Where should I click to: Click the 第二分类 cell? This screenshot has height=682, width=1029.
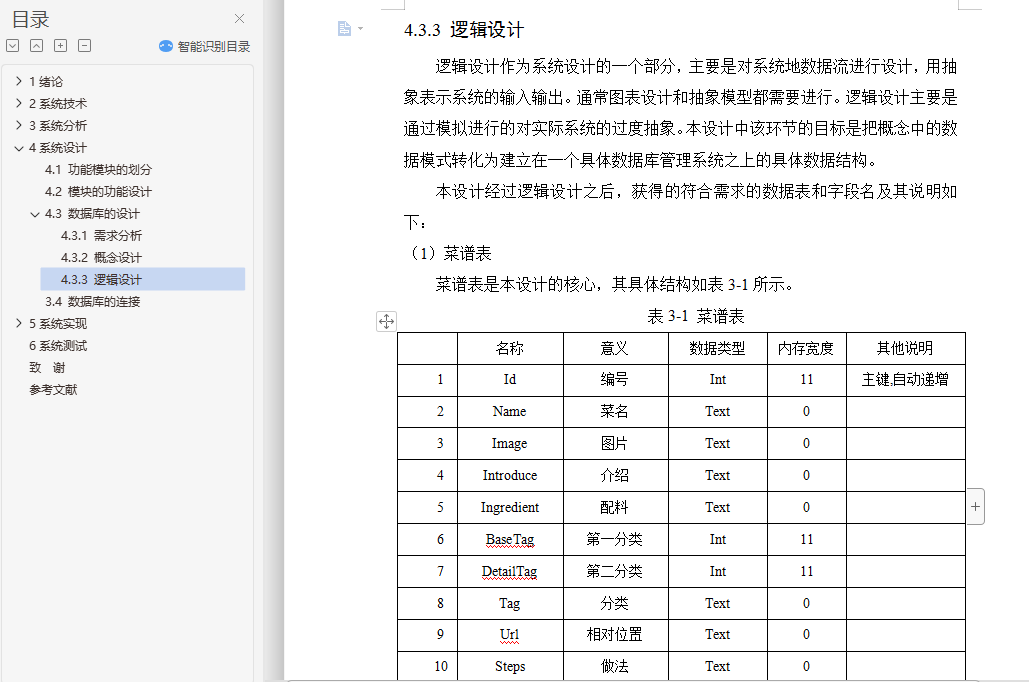[x=616, y=572]
